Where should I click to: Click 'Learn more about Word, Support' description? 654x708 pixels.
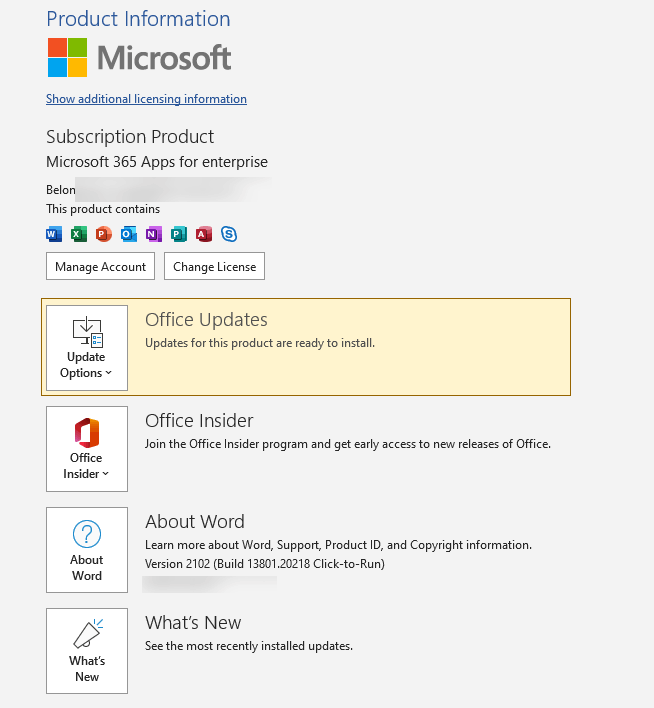tap(338, 545)
